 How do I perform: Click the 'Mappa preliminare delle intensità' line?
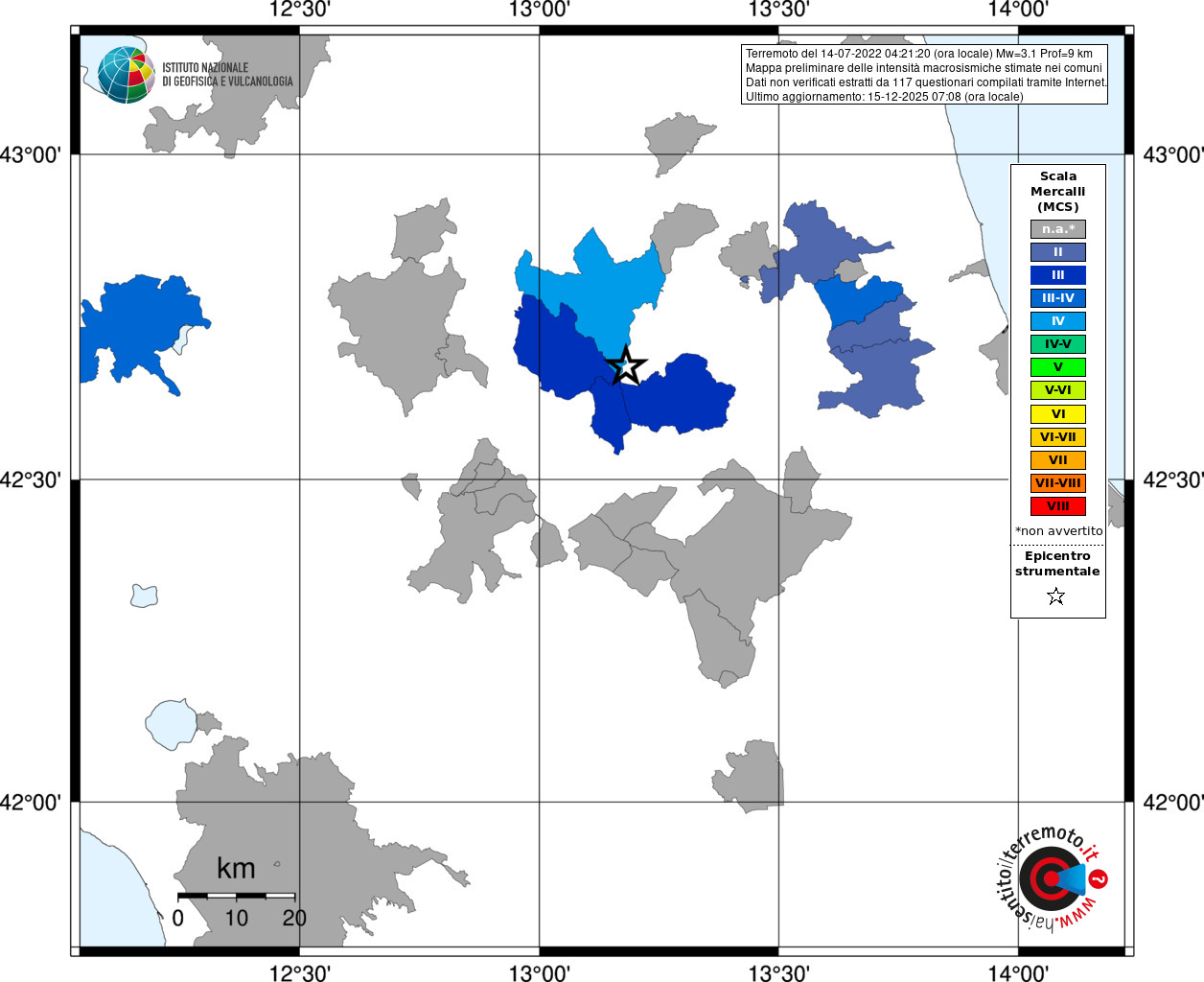click(924, 68)
